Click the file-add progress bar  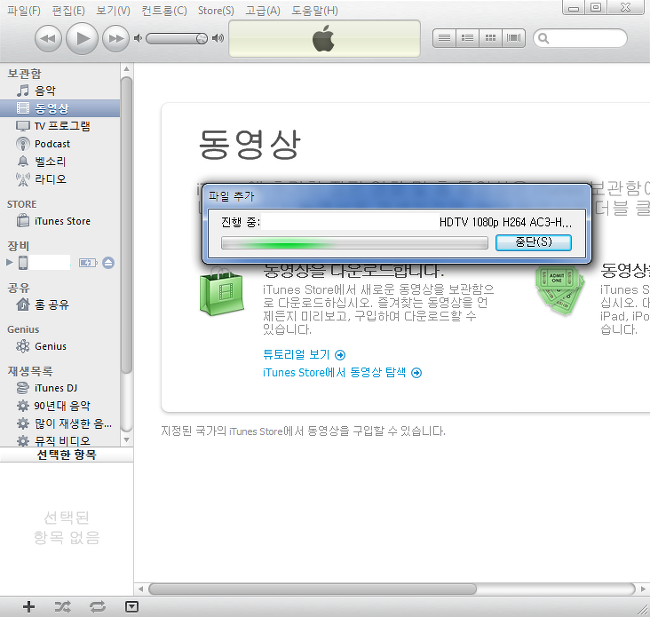pos(354,243)
